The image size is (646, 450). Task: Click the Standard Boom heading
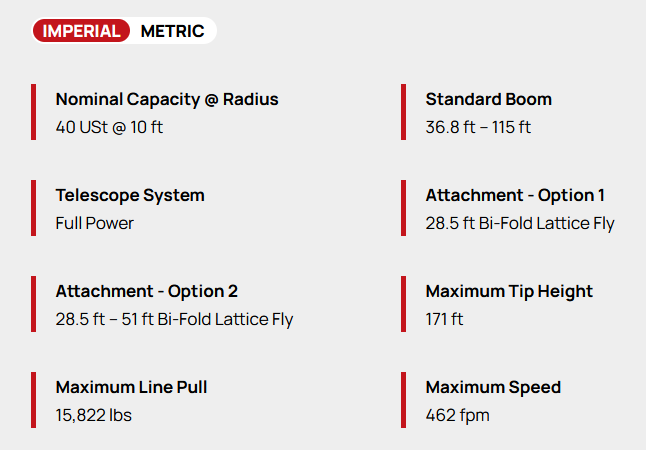(x=488, y=99)
